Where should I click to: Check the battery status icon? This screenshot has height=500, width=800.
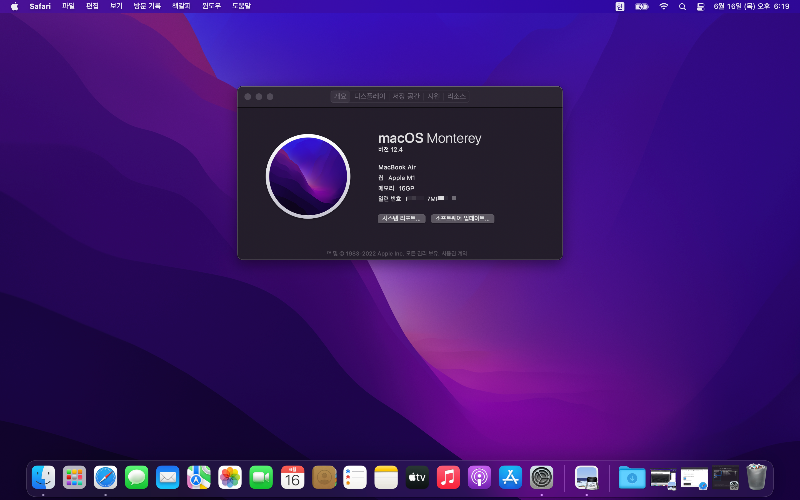[x=641, y=6]
